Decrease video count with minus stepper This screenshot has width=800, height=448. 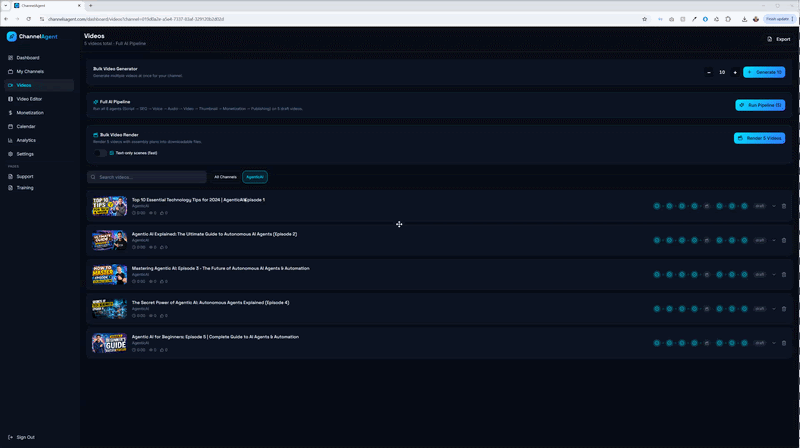coord(709,72)
